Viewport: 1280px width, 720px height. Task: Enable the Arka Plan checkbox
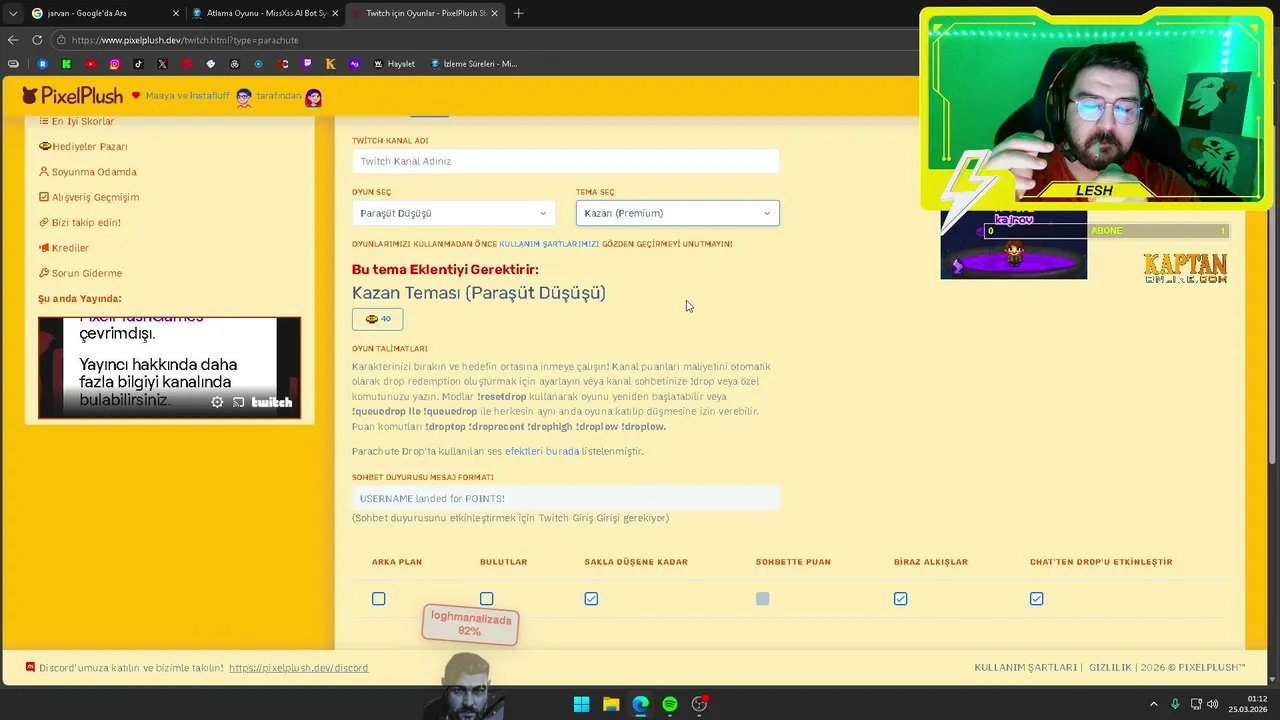[x=378, y=598]
